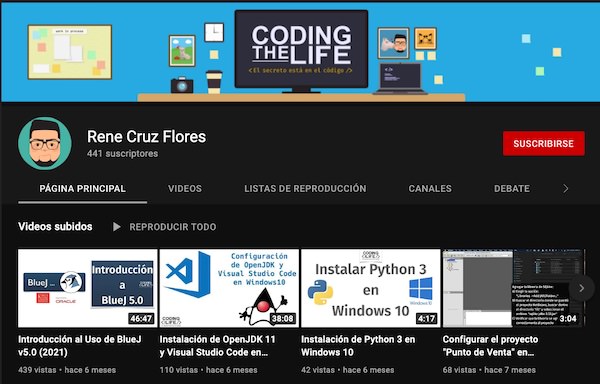Click the 441 suscriptores text
Viewport: 600px width, 384px height.
click(x=122, y=154)
